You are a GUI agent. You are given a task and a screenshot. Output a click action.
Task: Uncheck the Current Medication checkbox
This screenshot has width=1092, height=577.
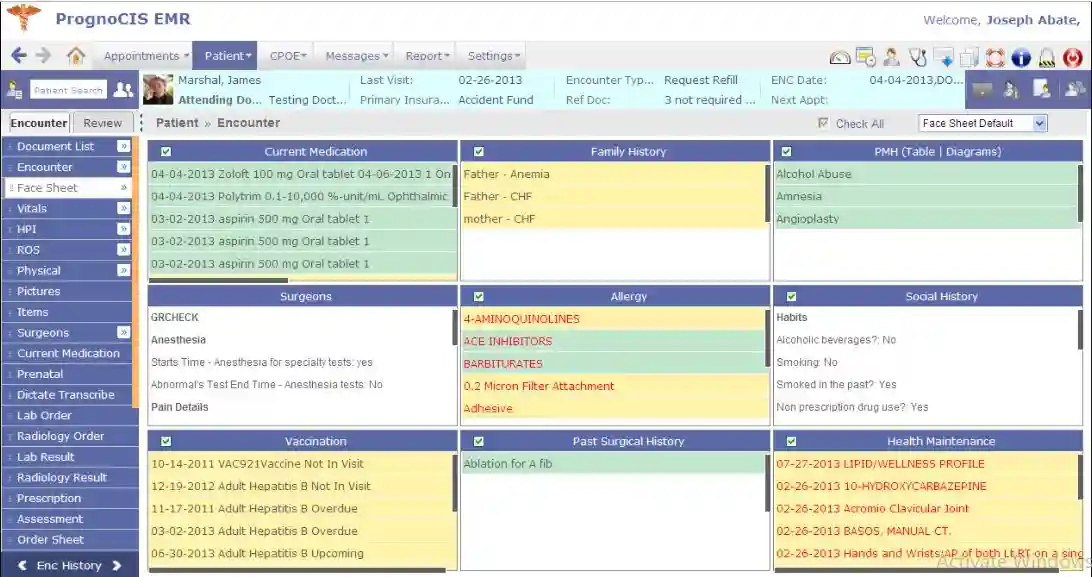pyautogui.click(x=165, y=151)
